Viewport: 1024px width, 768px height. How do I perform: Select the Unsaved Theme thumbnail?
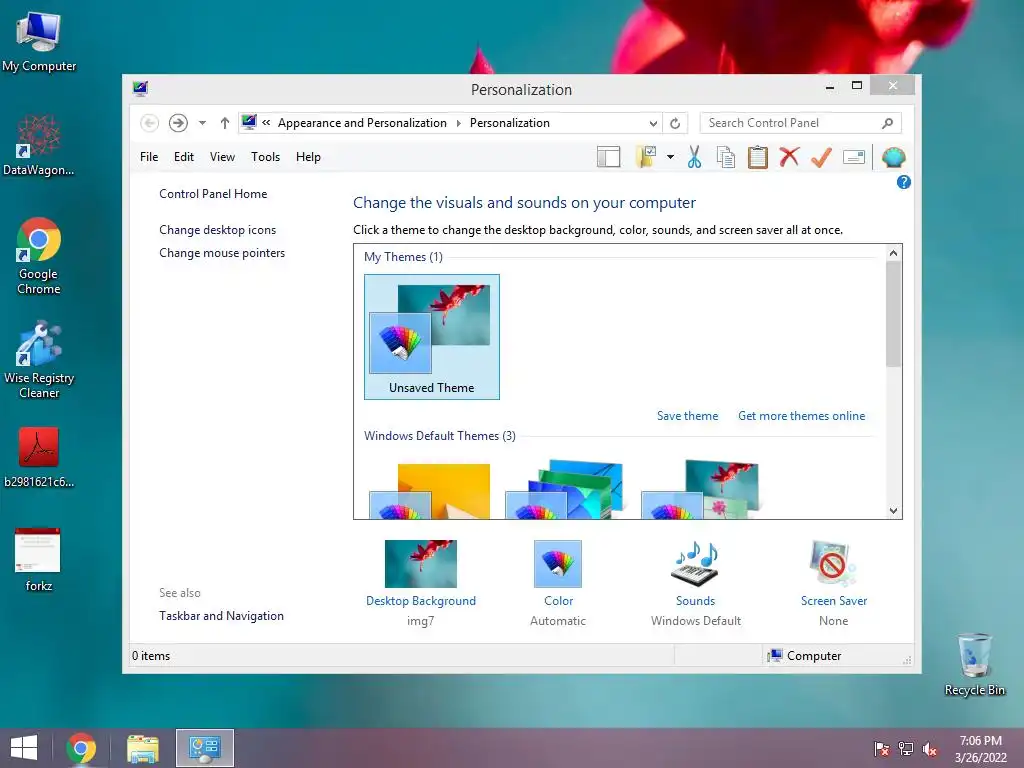(432, 337)
